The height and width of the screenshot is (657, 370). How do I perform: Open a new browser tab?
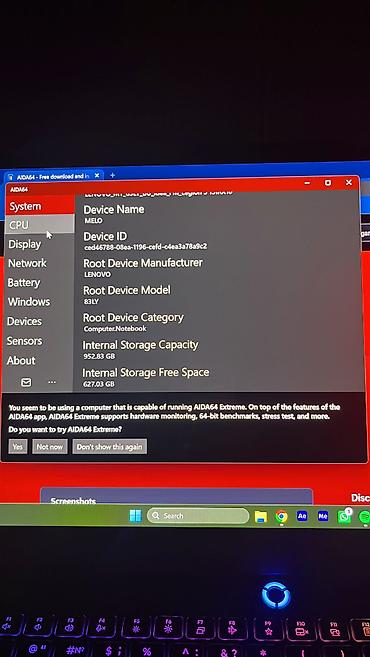[112, 175]
